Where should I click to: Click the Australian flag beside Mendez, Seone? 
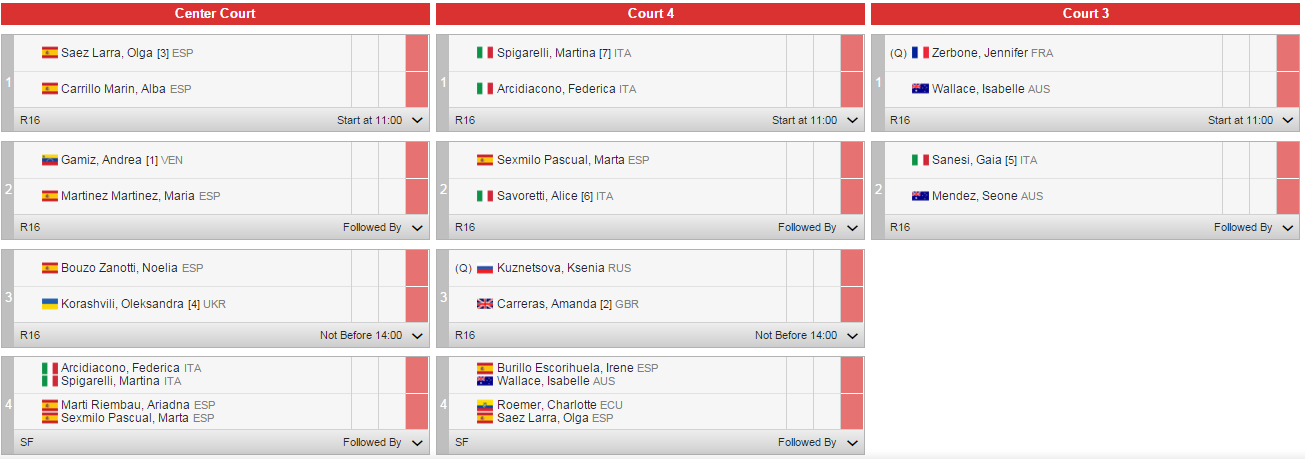point(920,196)
